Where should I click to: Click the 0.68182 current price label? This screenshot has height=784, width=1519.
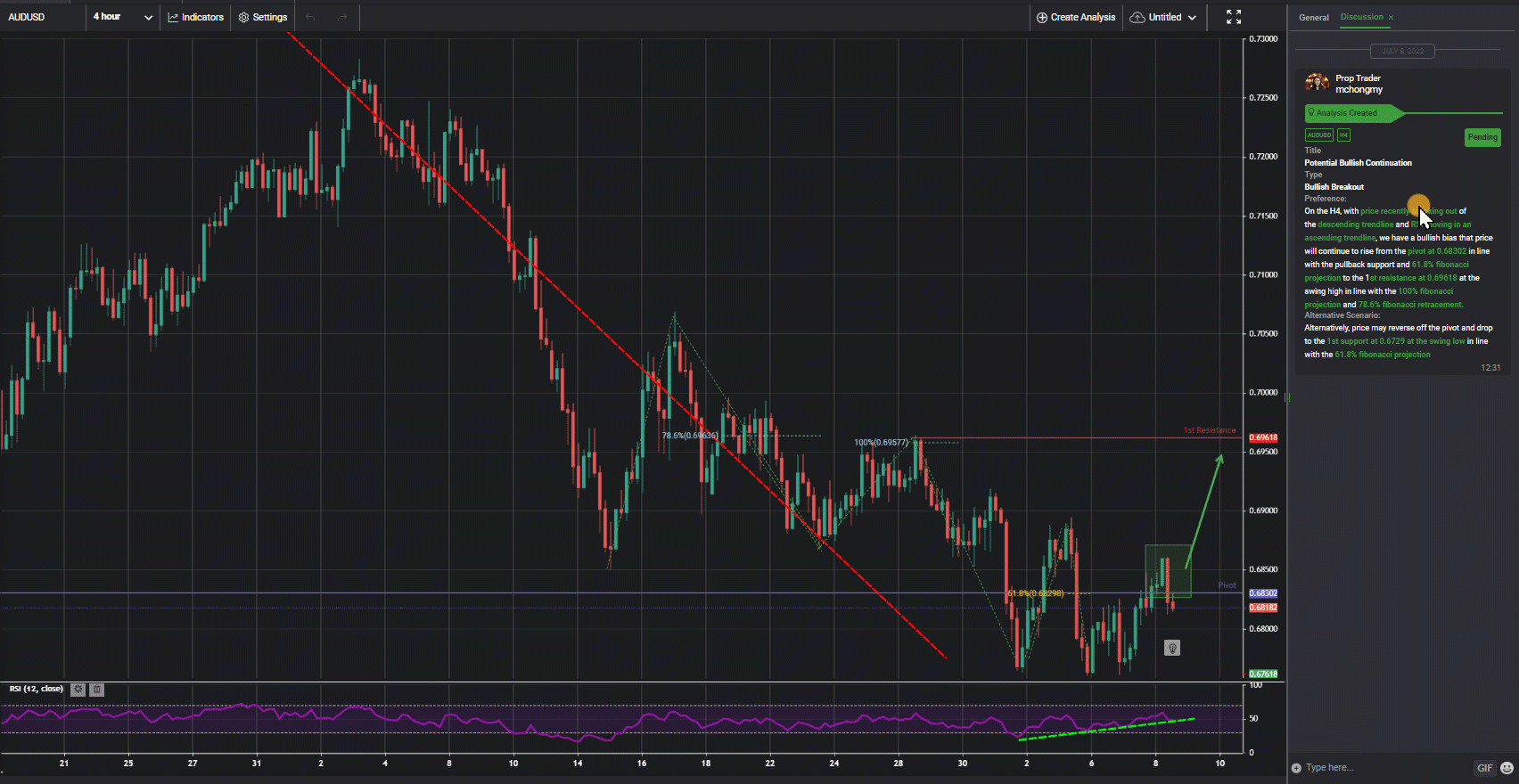(x=1263, y=608)
